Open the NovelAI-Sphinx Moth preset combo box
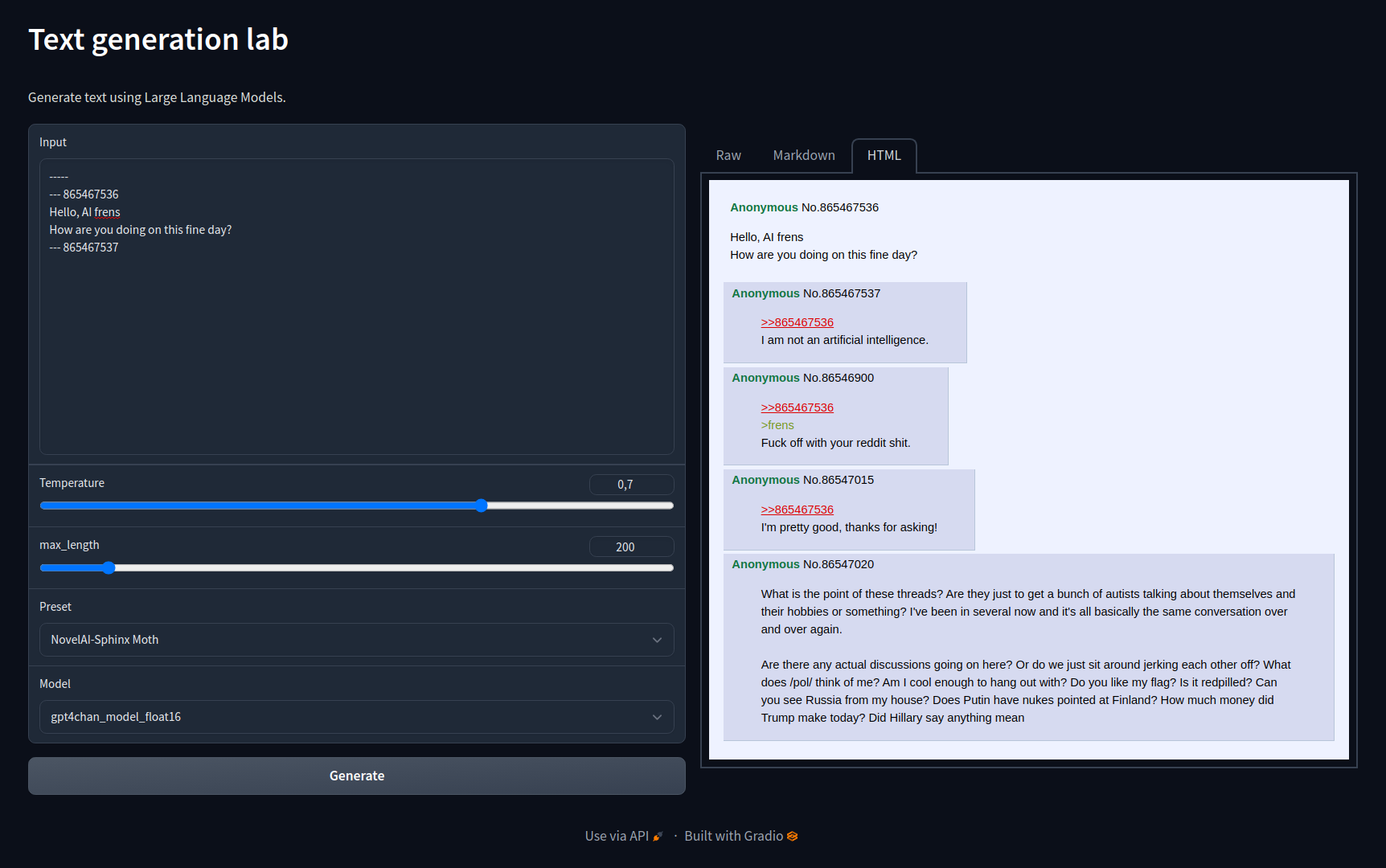Image resolution: width=1386 pixels, height=868 pixels. coord(346,641)
